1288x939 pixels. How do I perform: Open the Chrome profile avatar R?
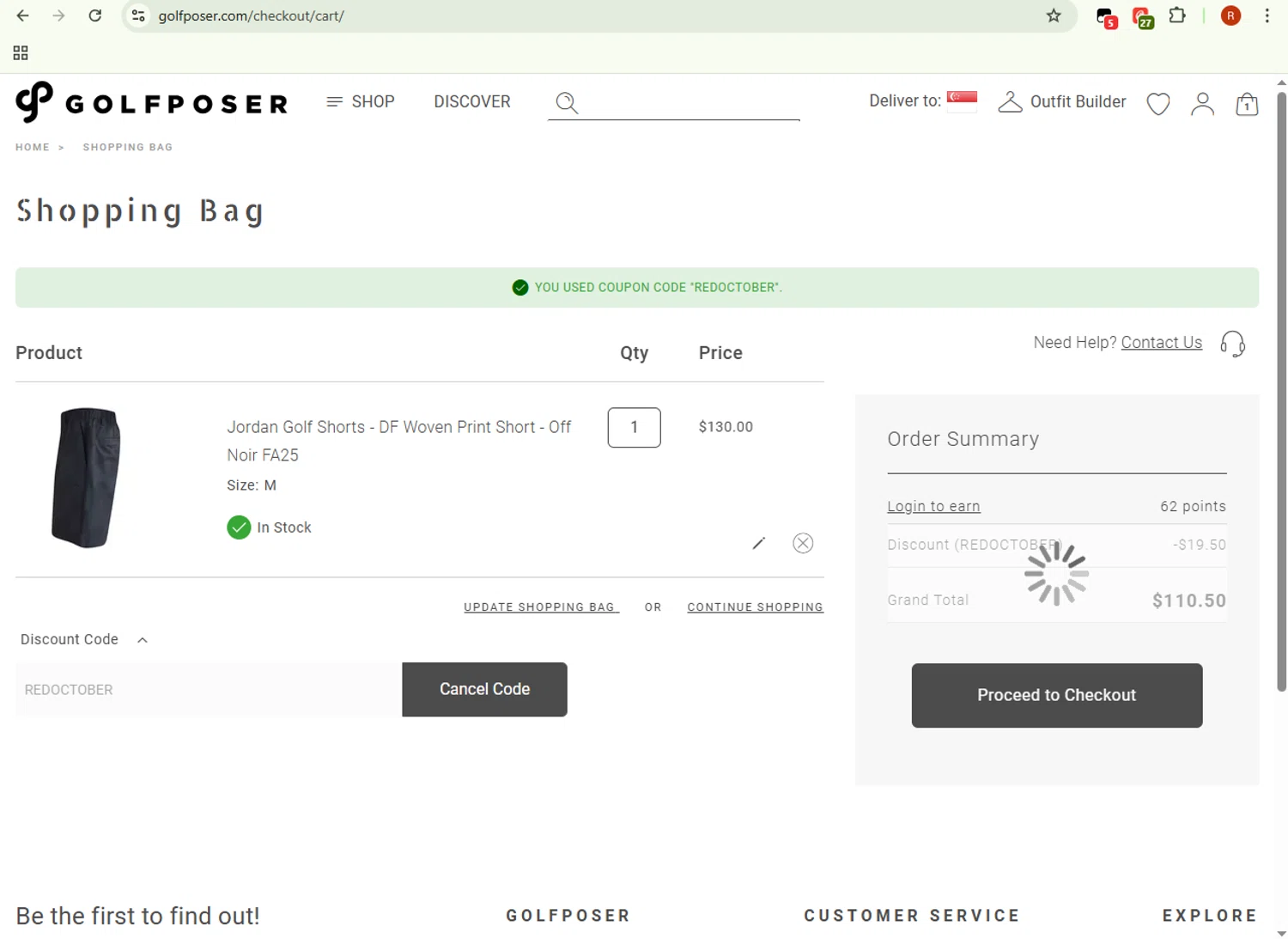click(1230, 15)
